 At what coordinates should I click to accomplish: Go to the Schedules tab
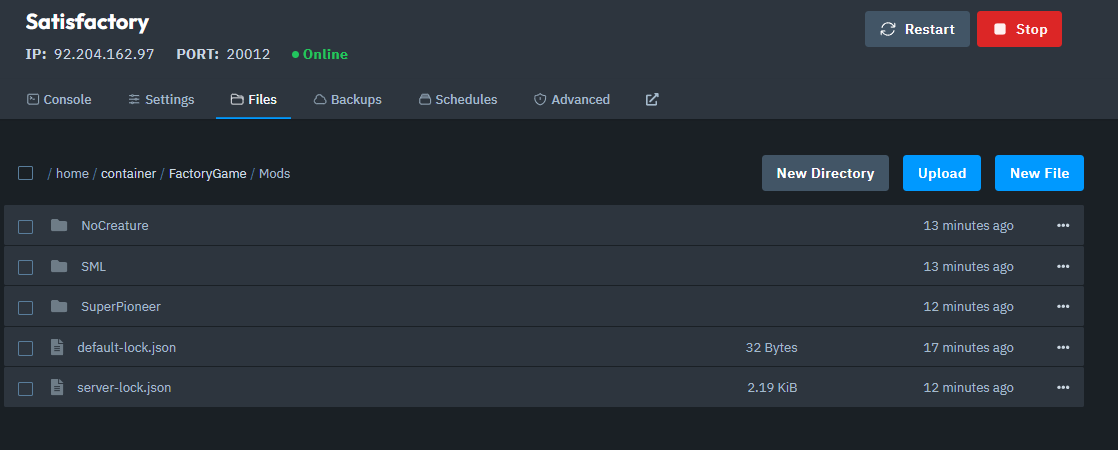click(458, 100)
